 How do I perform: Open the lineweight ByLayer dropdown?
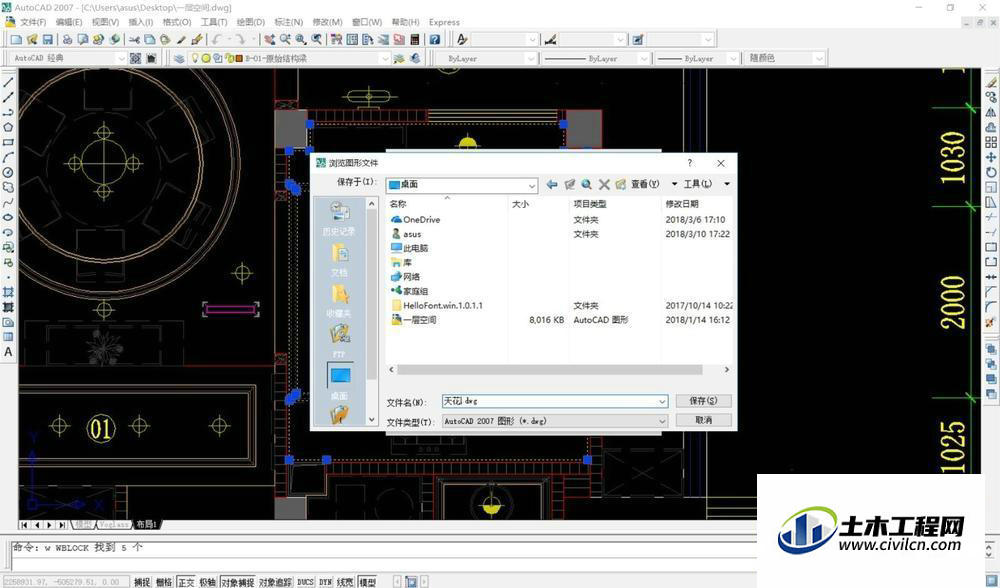697,58
